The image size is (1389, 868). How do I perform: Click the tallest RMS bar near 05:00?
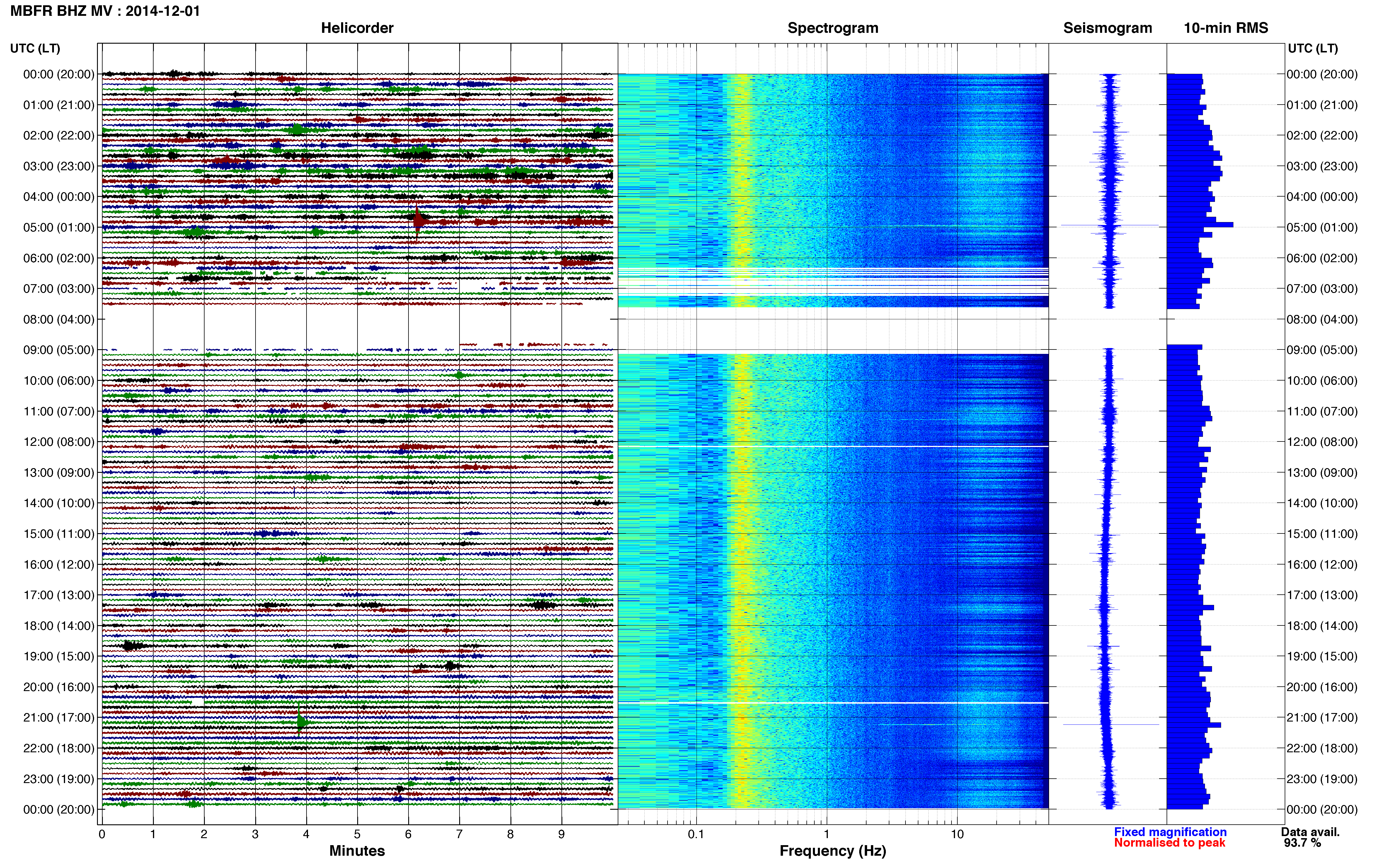[1200, 224]
